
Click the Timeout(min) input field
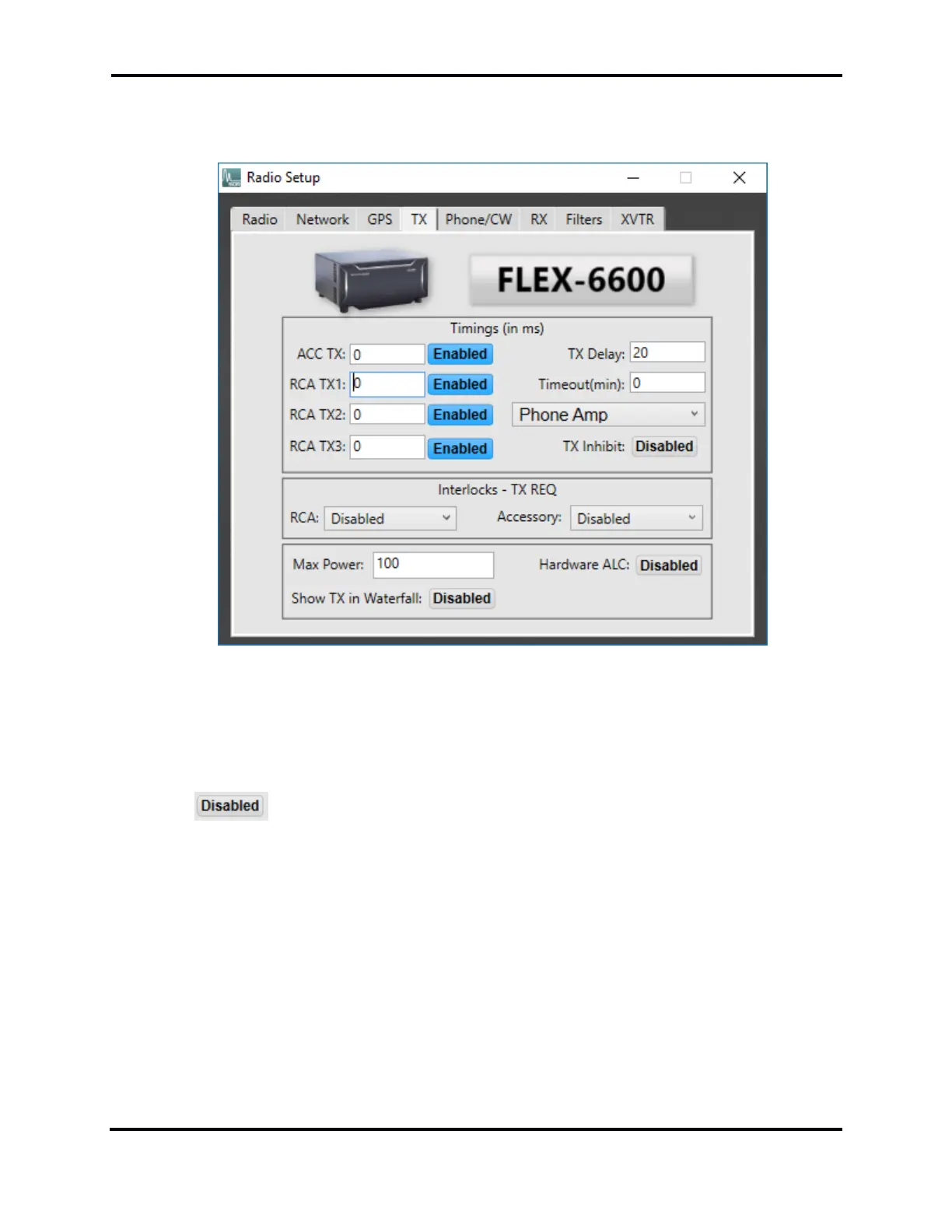click(667, 383)
